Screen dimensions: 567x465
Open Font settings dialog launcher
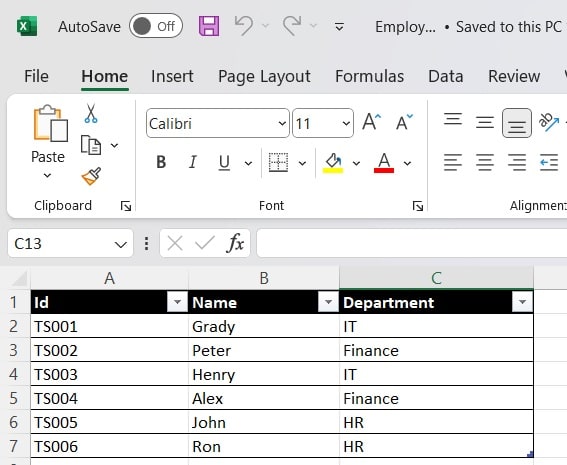coord(418,206)
